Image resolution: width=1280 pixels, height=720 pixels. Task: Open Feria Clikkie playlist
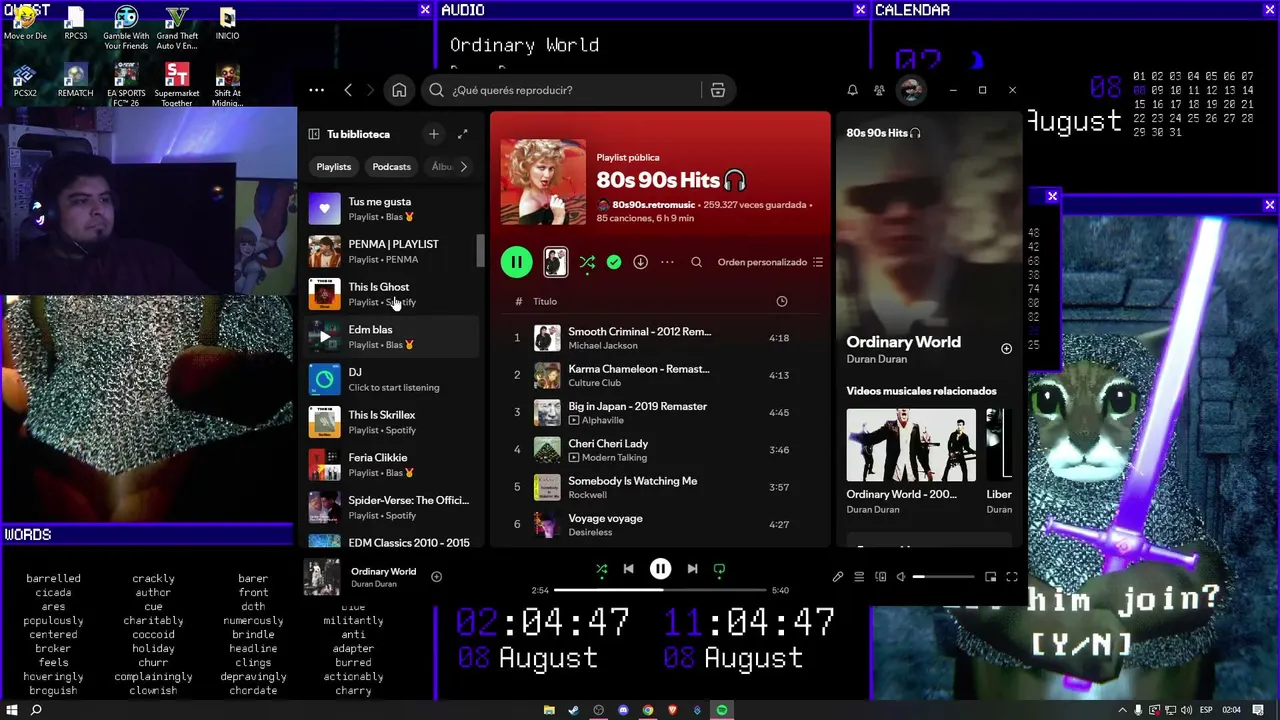(x=392, y=465)
